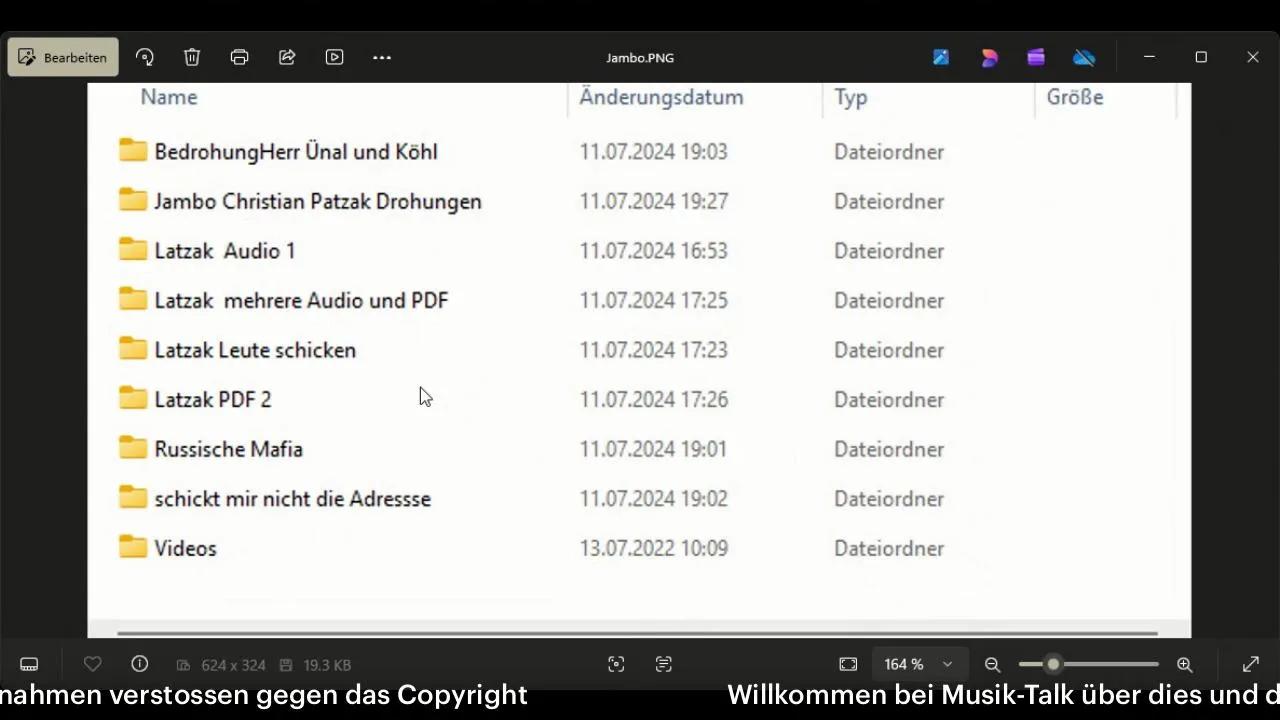Viewport: 1280px width, 720px height.
Task: Close the Photos window
Action: point(1253,57)
